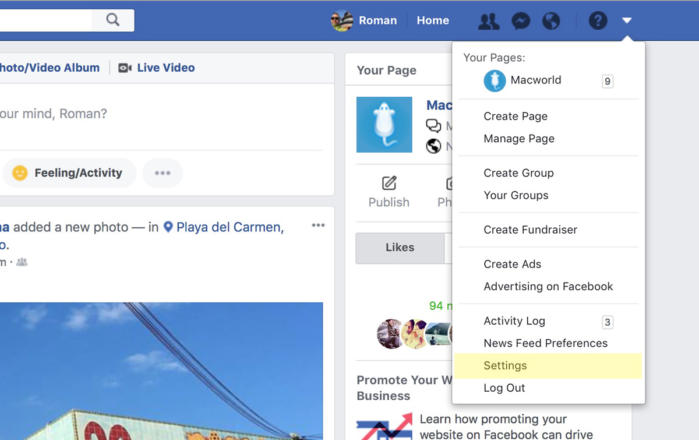The height and width of the screenshot is (440, 699).
Task: Click the search input field
Action: pyautogui.click(x=46, y=20)
